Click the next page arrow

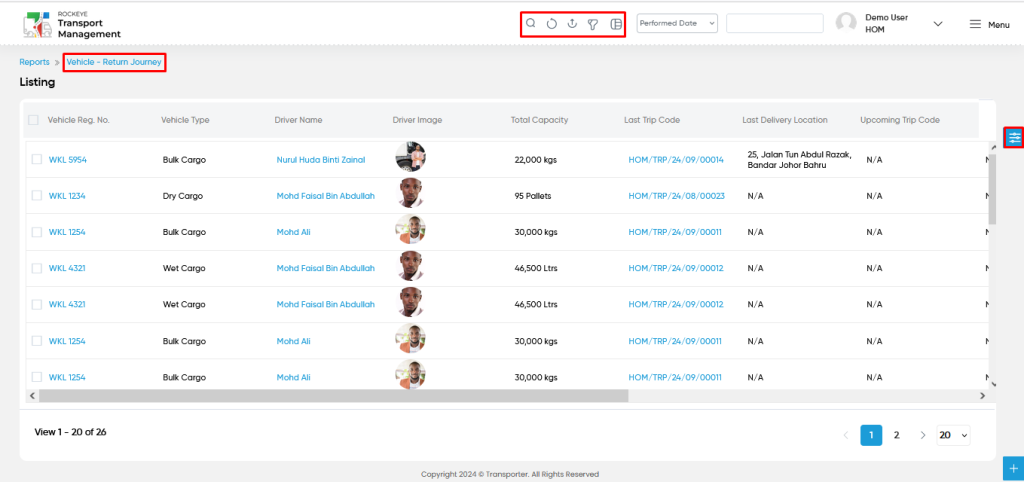click(x=923, y=435)
